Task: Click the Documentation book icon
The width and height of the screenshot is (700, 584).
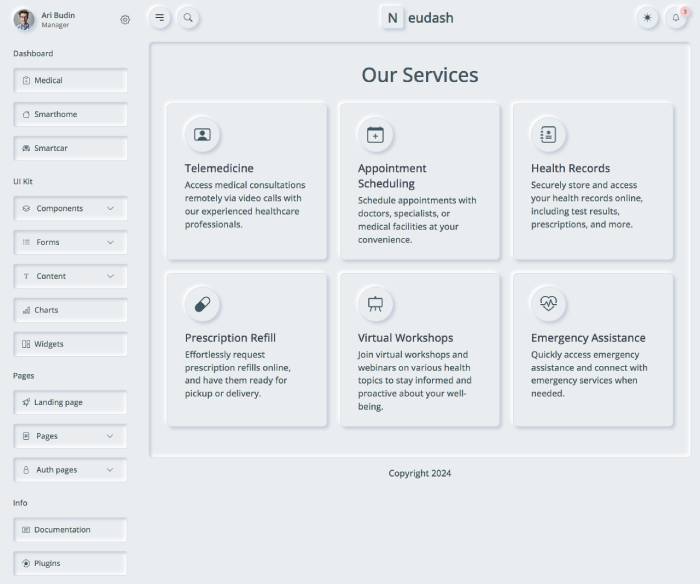Action: point(26,530)
